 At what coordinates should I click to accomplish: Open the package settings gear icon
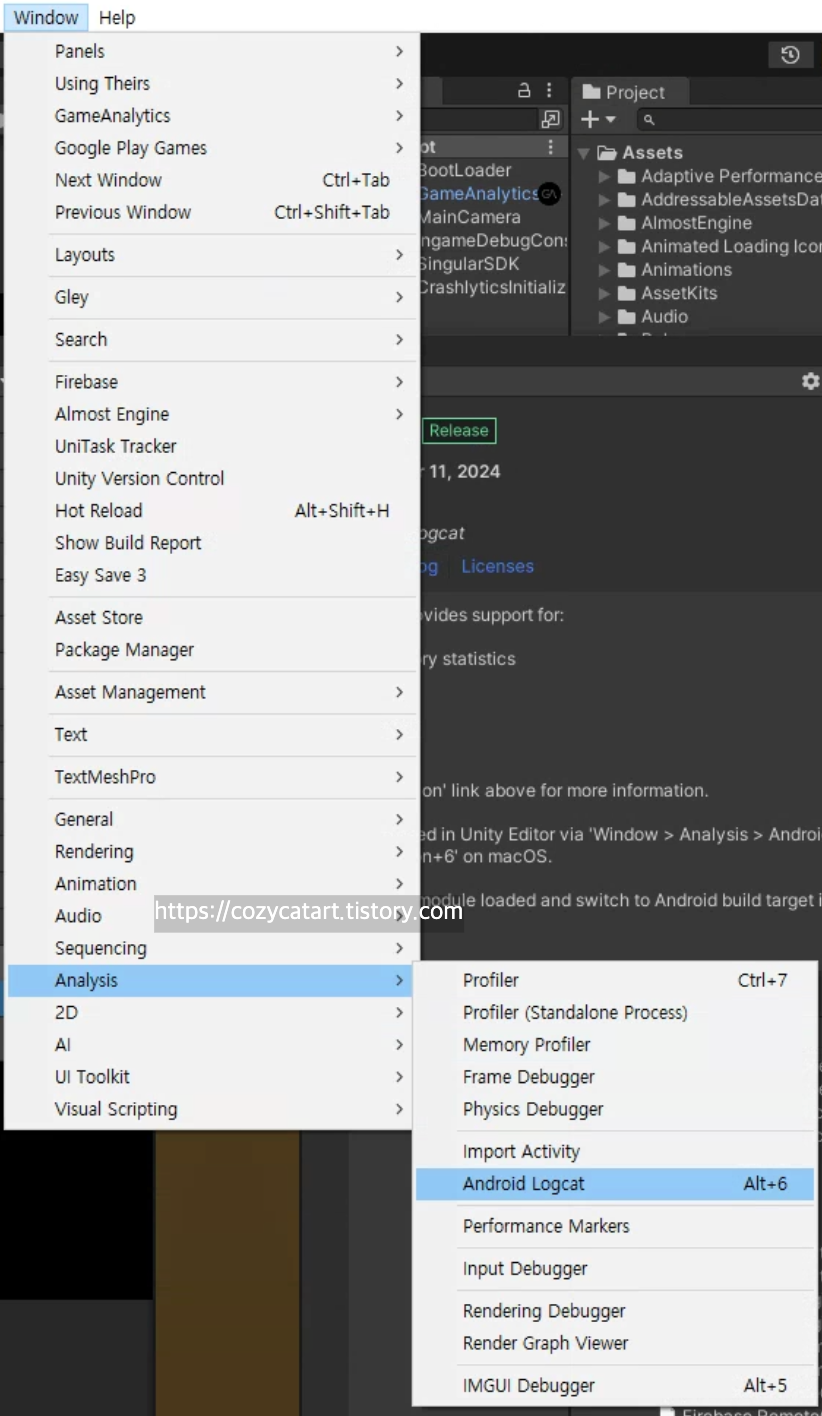pyautogui.click(x=810, y=381)
